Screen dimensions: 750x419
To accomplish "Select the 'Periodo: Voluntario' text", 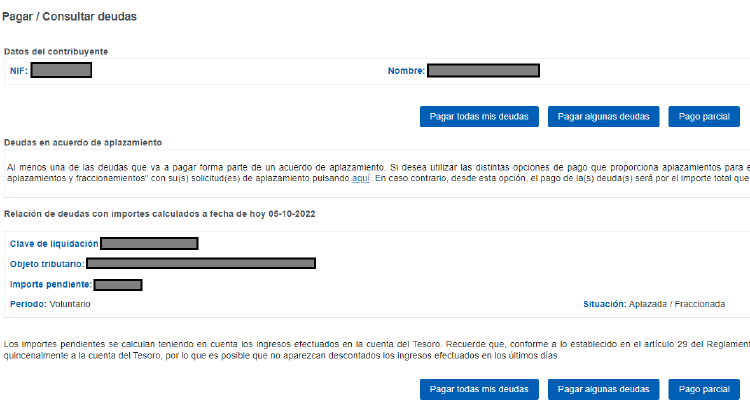I will (x=50, y=304).
